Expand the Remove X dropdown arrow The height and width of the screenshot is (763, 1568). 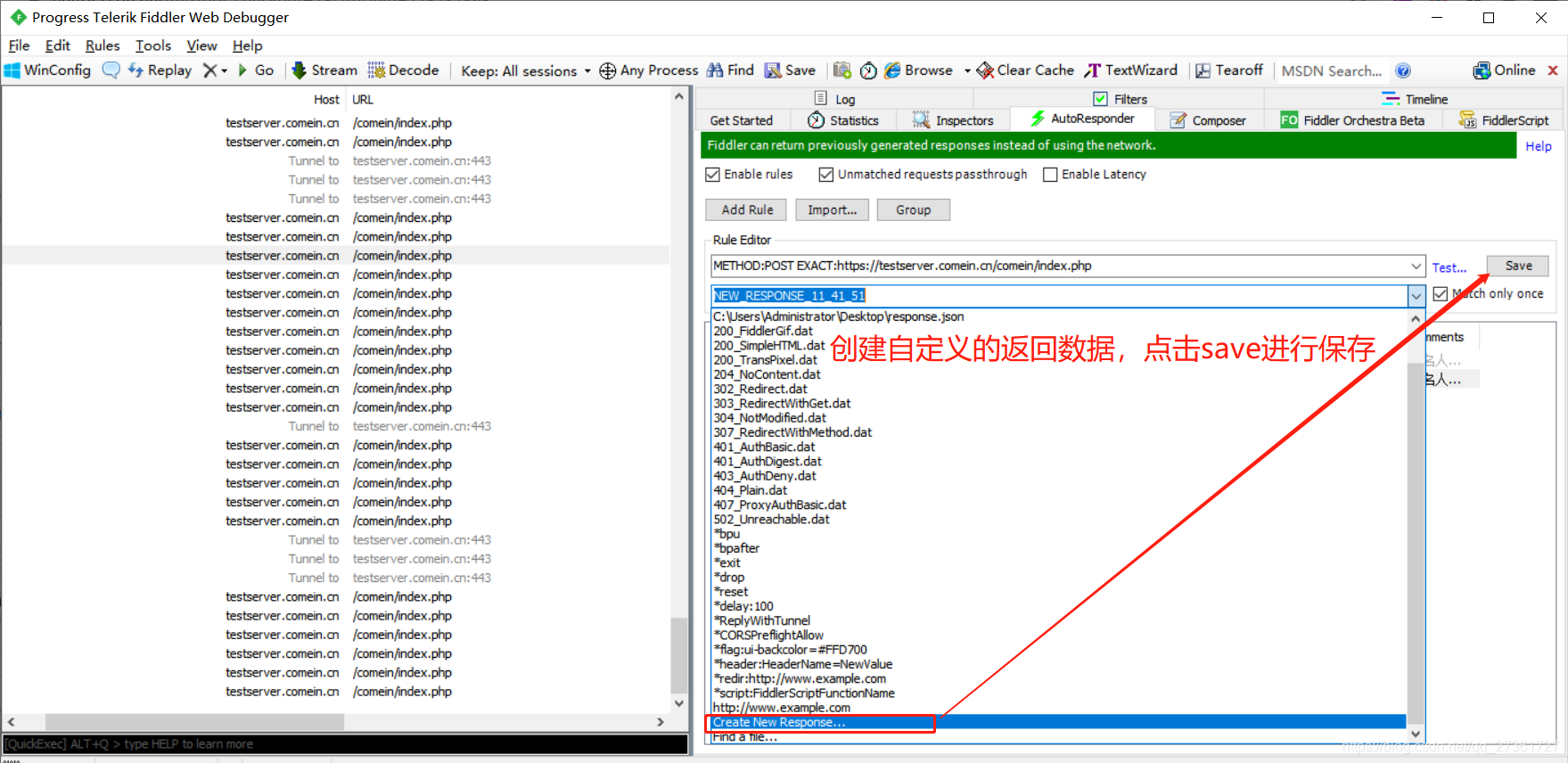(x=225, y=70)
